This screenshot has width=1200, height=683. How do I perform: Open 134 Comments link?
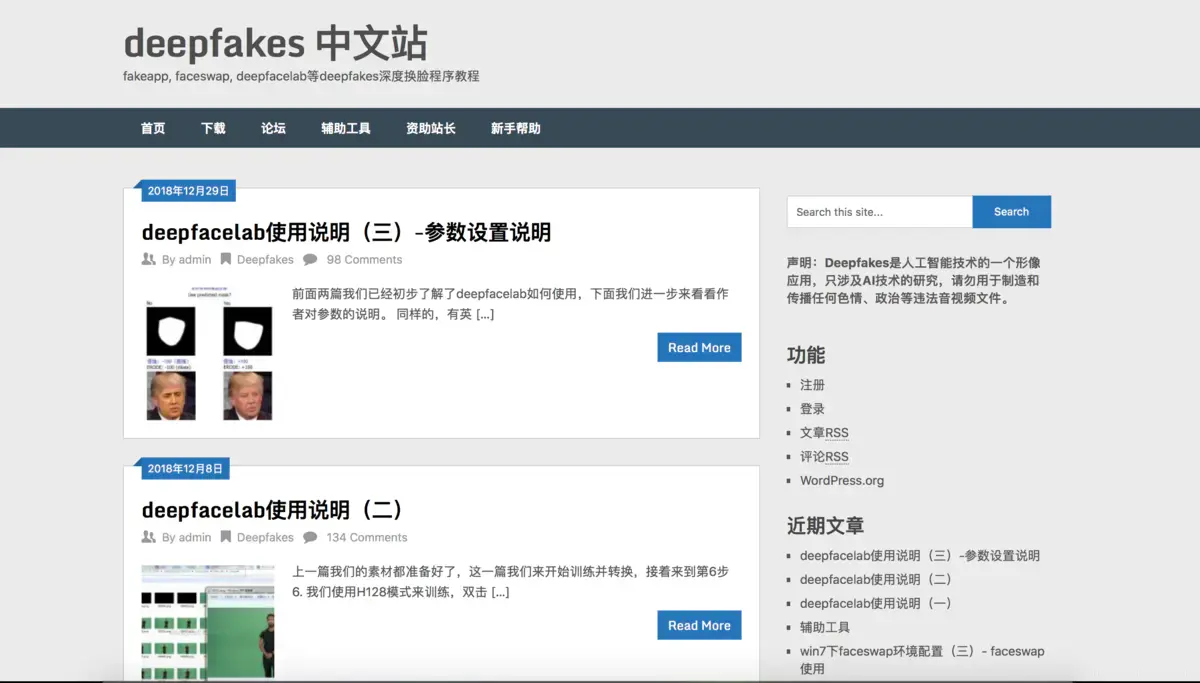click(x=367, y=537)
